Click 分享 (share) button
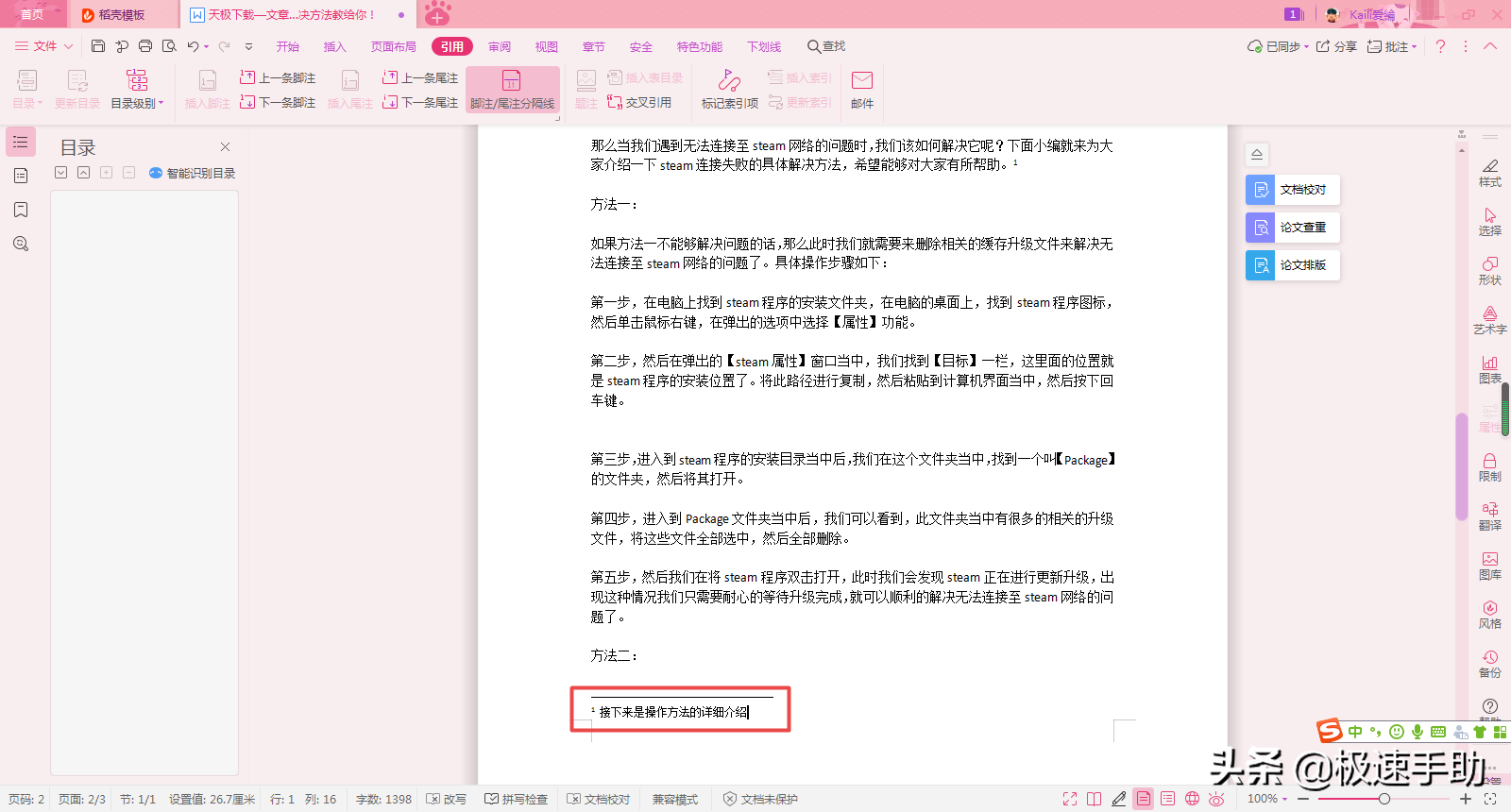 point(1336,46)
